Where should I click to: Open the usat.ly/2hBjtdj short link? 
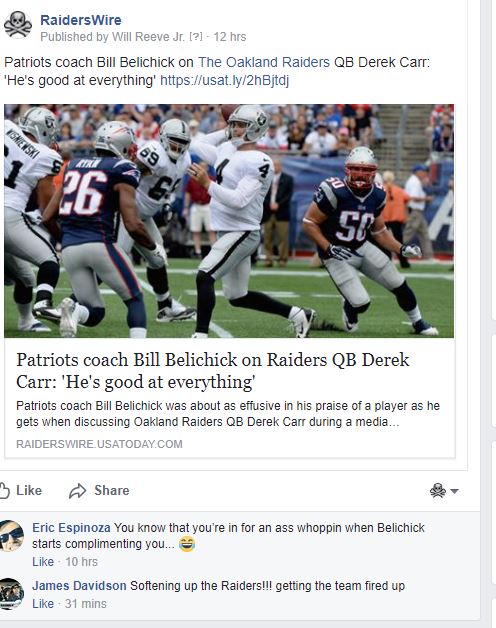pos(224,81)
